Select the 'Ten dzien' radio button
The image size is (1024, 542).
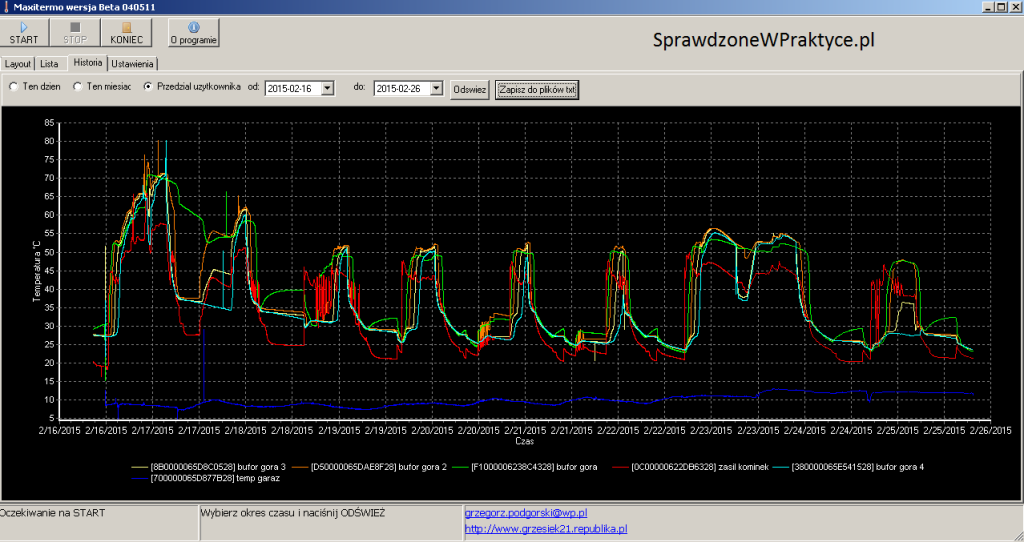click(13, 87)
